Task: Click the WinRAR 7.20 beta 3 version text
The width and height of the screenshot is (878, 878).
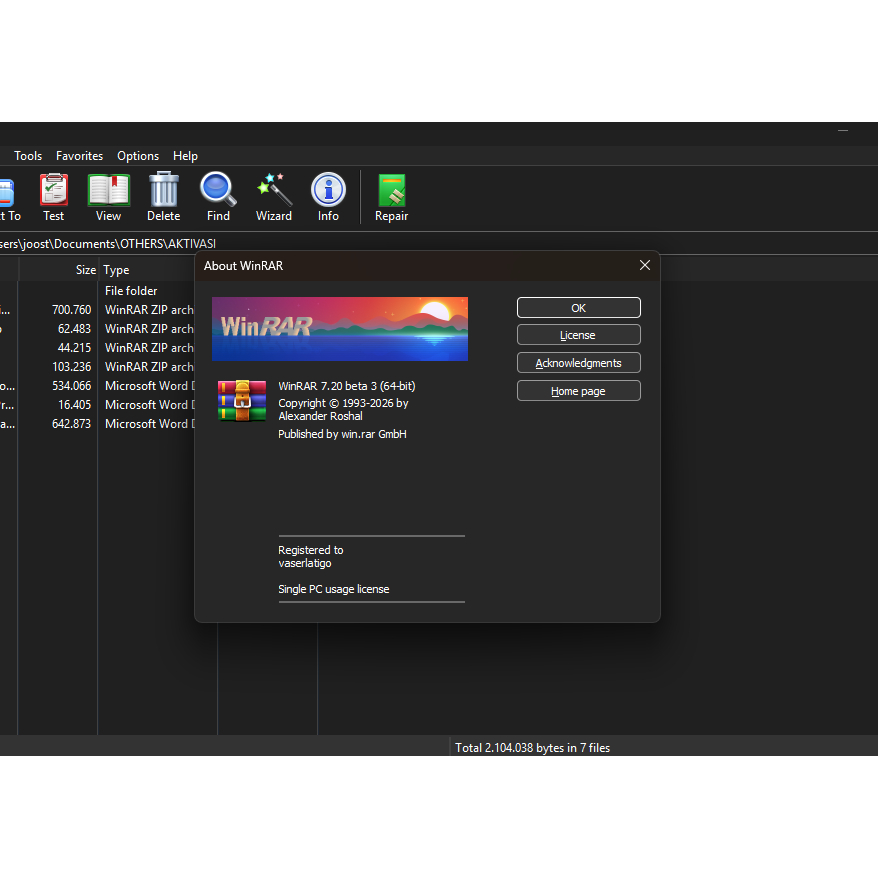Action: (347, 386)
